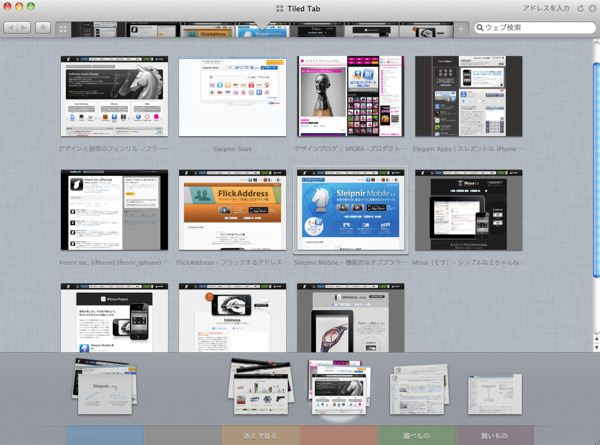
Task: Click the plus button beside the navigation arrows
Action: tap(44, 29)
